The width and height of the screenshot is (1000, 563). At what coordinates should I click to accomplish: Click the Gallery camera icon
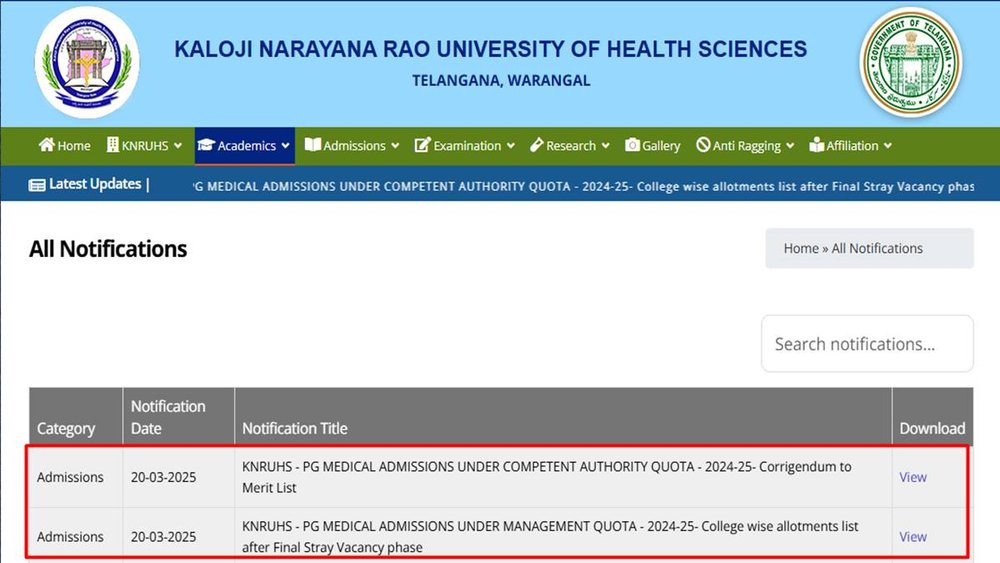[632, 145]
